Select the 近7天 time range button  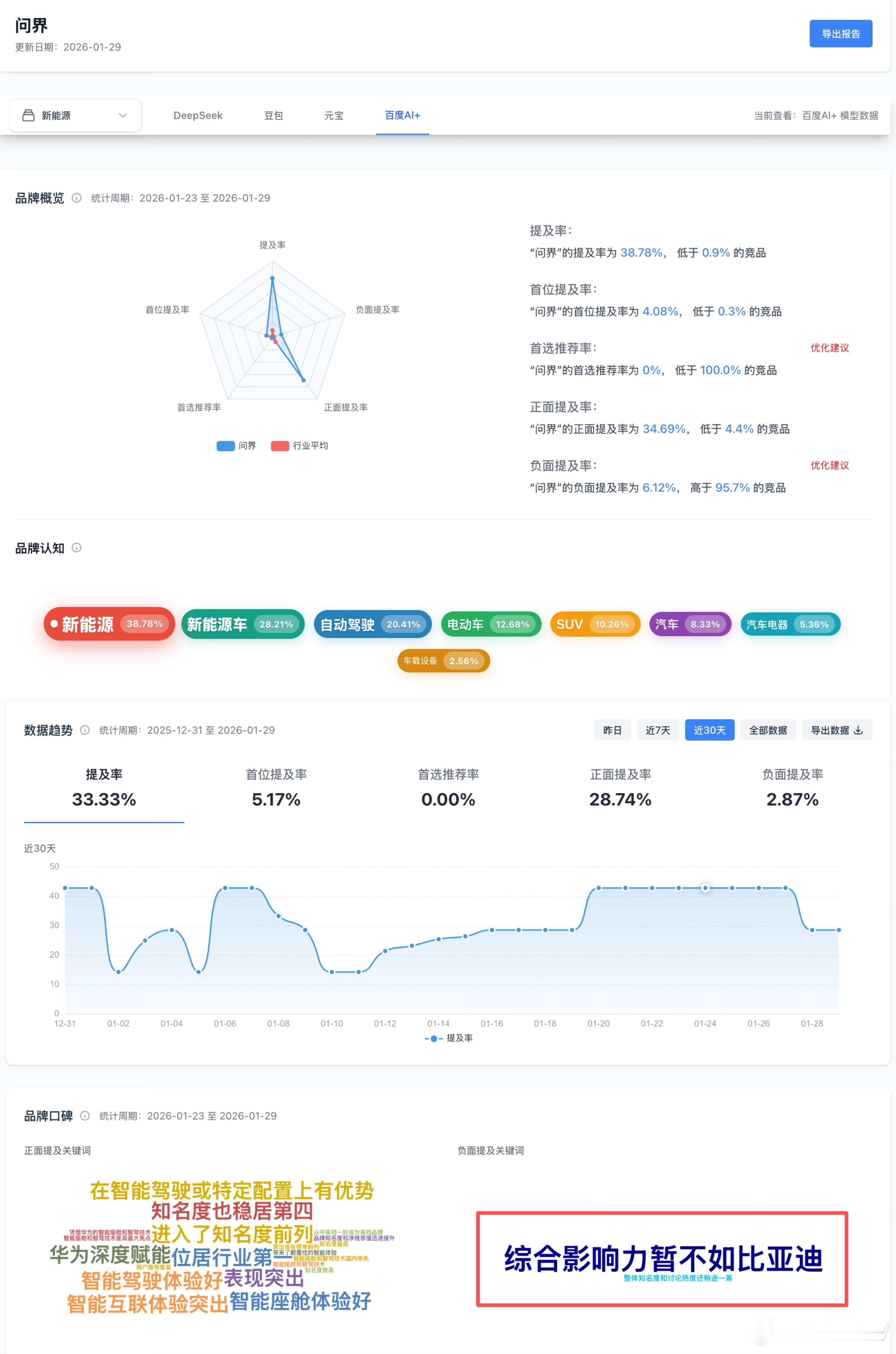(x=658, y=730)
